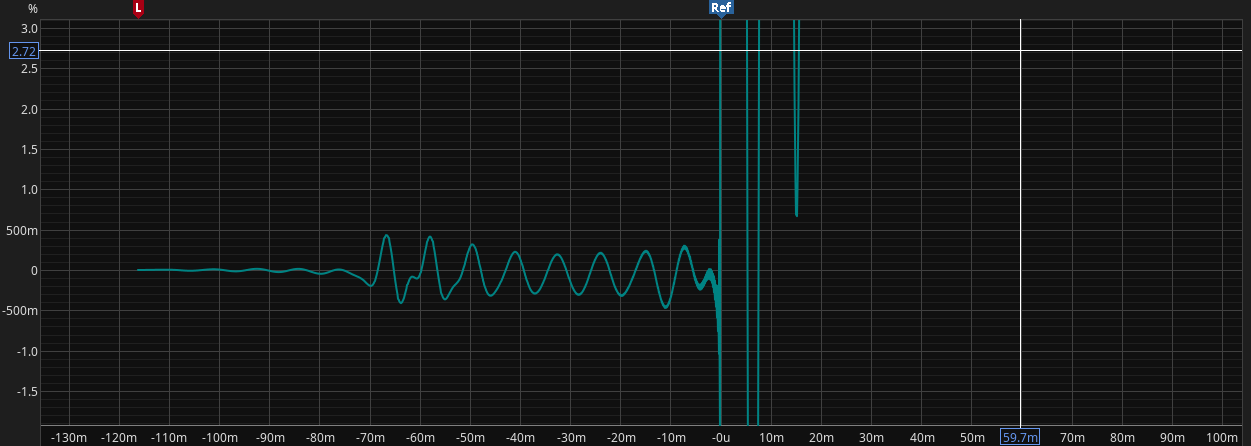Click the -500m percent axis label
Viewport: 1251px width, 446px height.
click(21, 310)
